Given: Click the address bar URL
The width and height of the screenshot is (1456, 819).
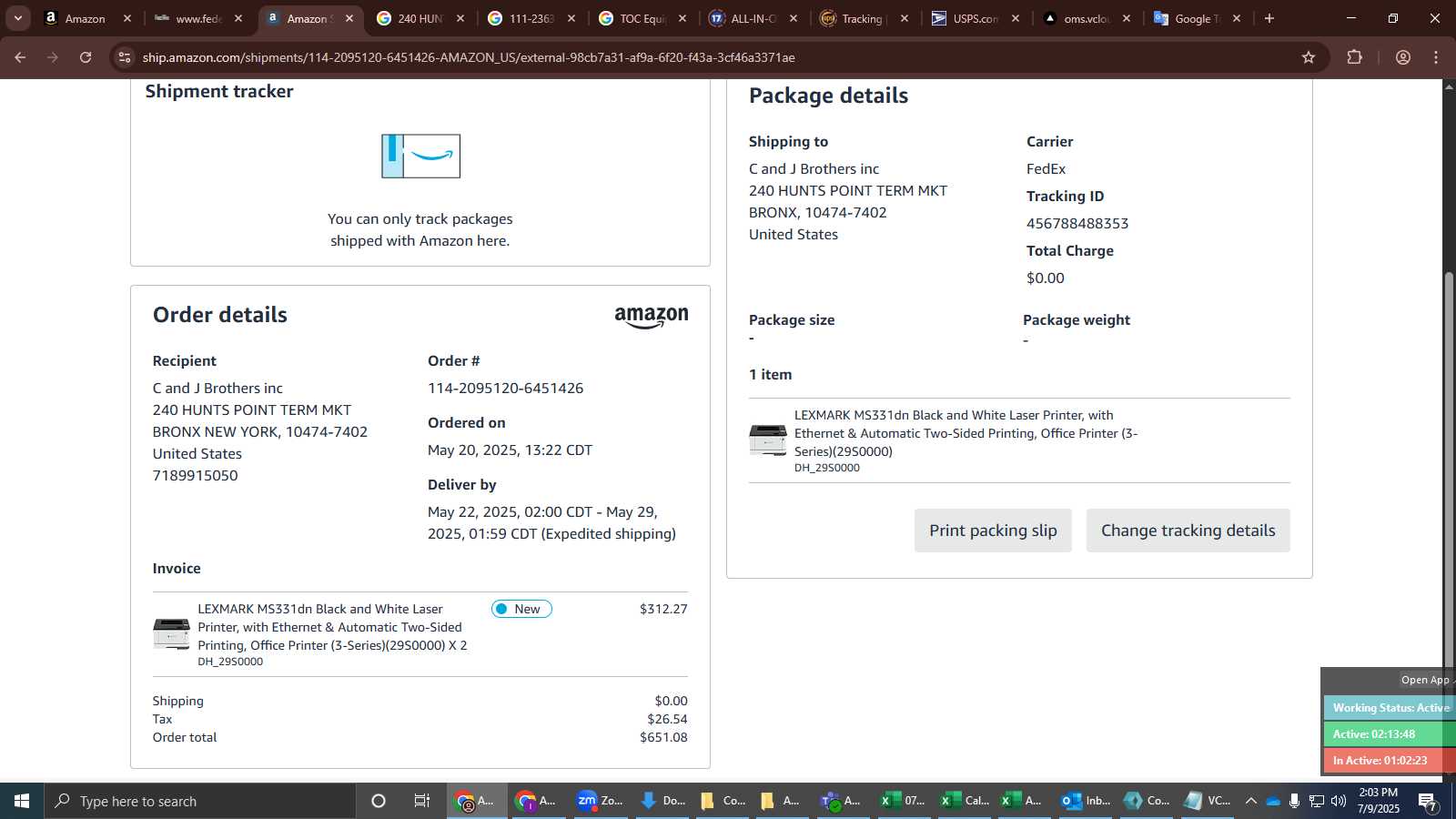Looking at the screenshot, I should [x=469, y=57].
